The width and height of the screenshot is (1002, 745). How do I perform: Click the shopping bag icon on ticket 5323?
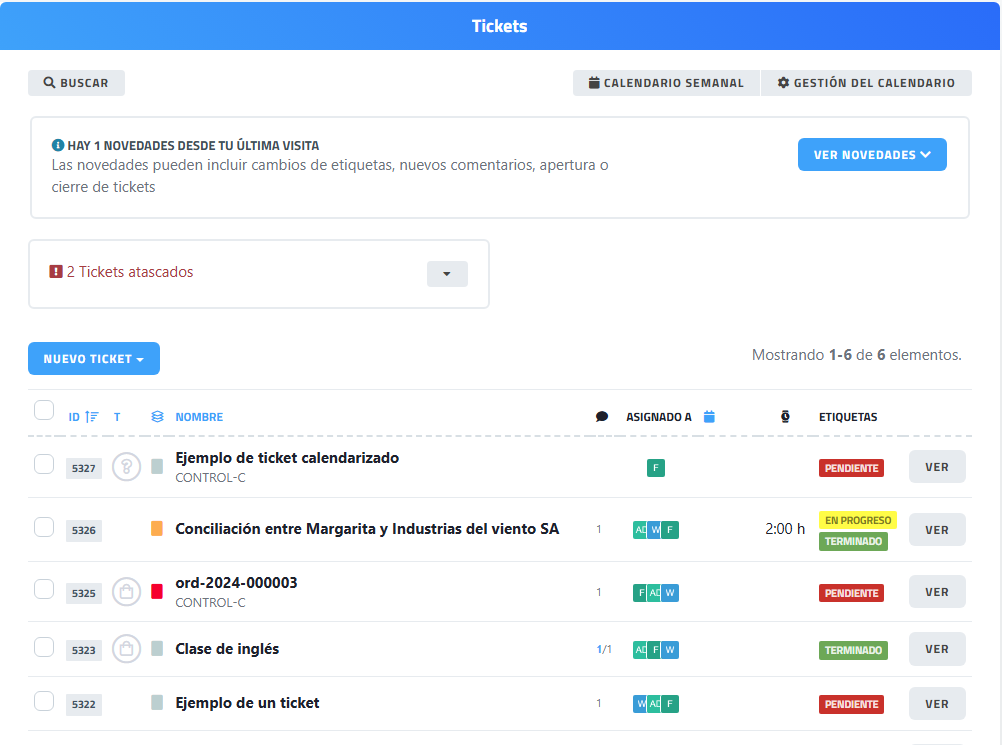pos(126,649)
